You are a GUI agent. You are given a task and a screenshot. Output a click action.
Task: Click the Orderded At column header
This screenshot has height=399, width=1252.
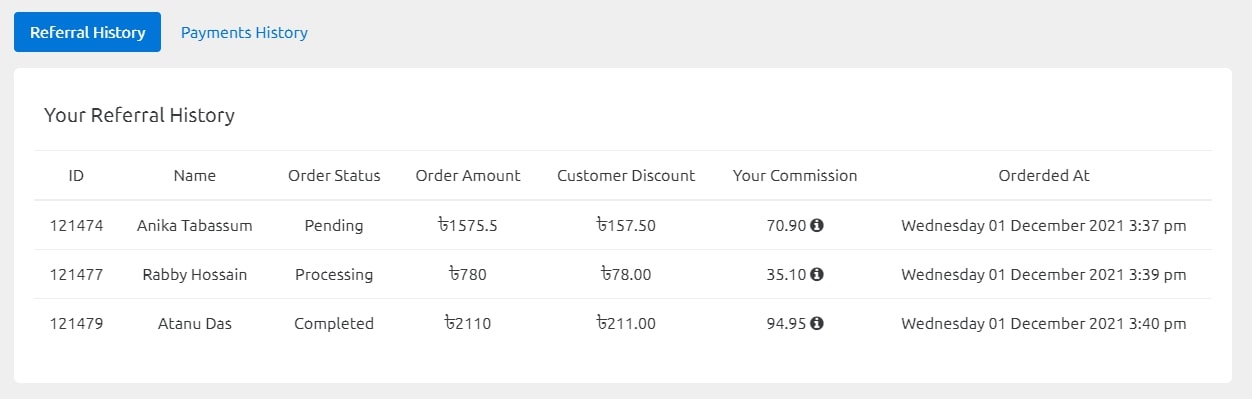tap(1044, 175)
